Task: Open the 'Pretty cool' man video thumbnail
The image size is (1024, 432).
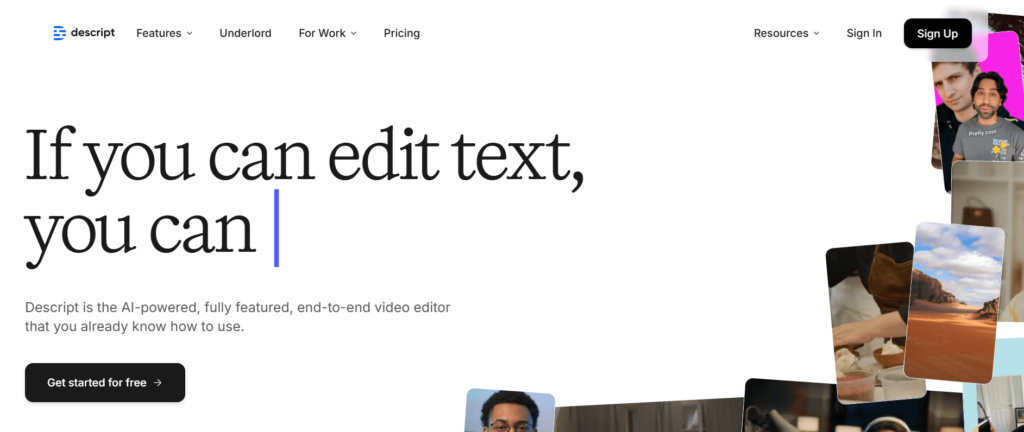Action: (980, 111)
